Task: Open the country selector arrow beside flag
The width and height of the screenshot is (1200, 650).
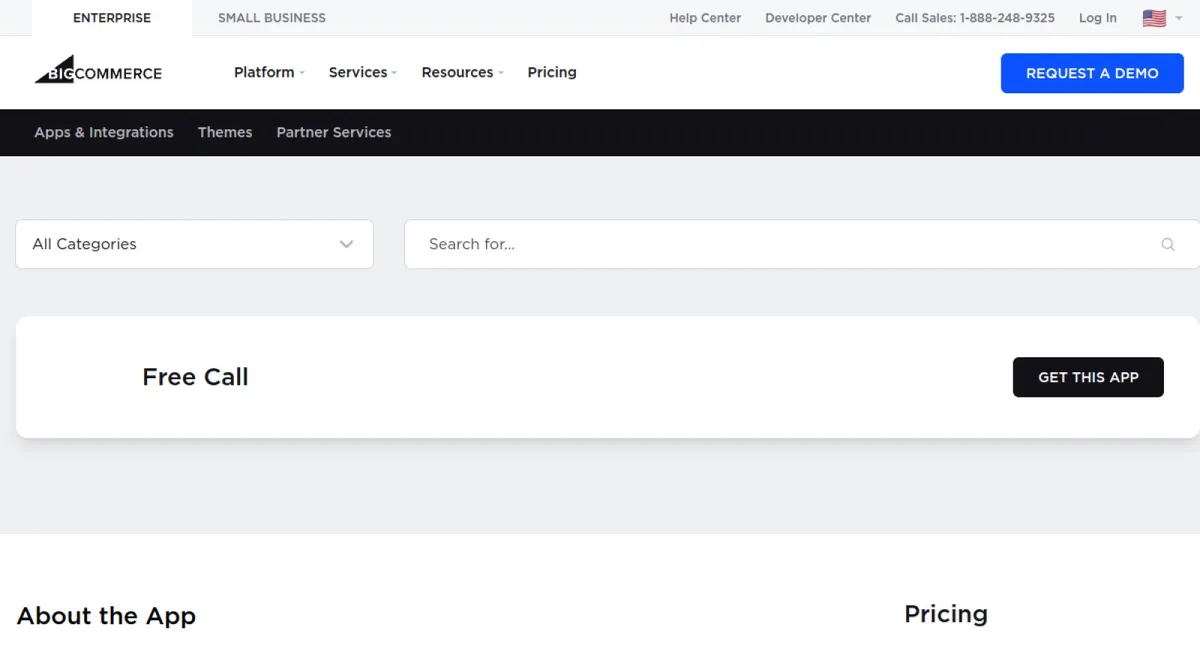Action: click(1178, 18)
